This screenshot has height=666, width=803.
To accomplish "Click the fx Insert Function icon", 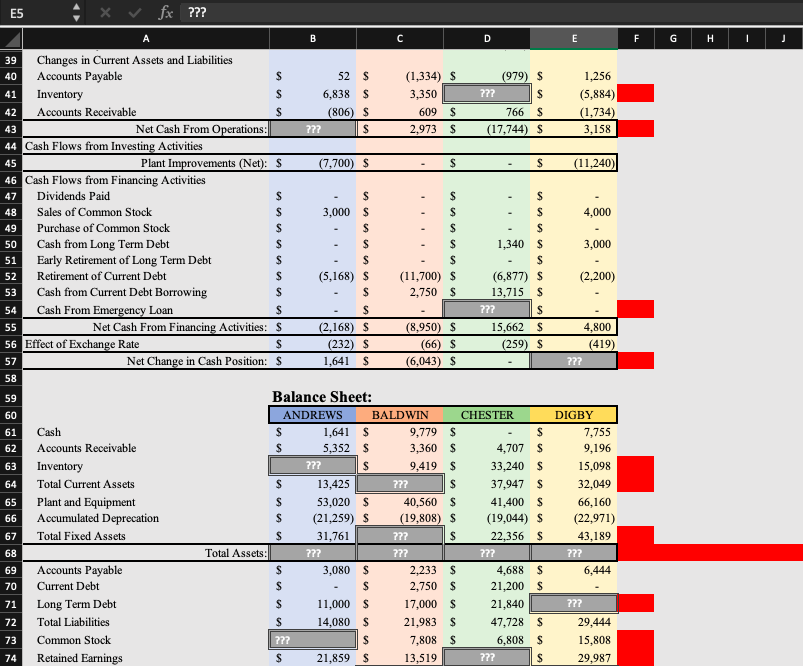I will click(166, 14).
